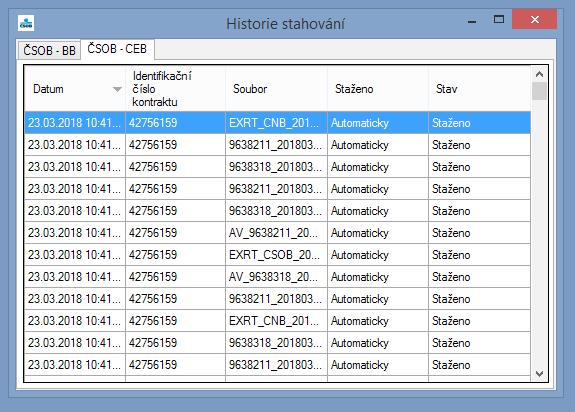This screenshot has height=412, width=575.
Task: Click the Stav column header
Action: tap(479, 89)
